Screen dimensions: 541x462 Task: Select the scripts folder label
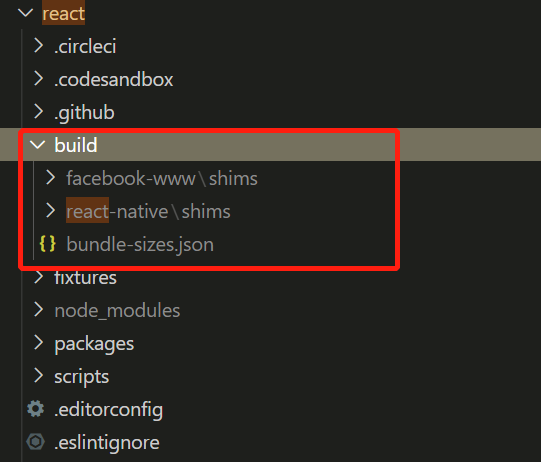82,377
